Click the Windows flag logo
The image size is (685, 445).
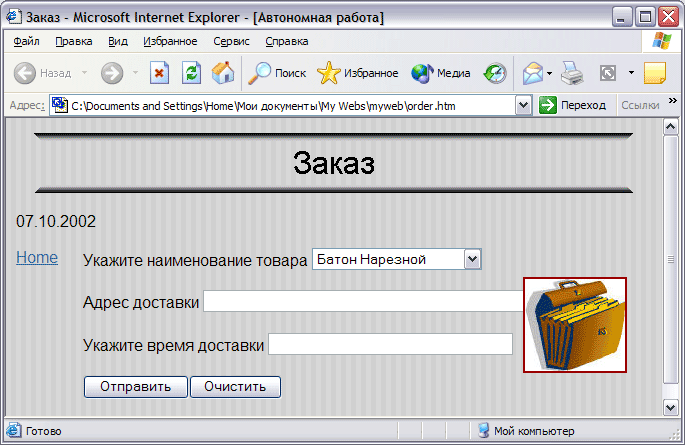point(662,41)
